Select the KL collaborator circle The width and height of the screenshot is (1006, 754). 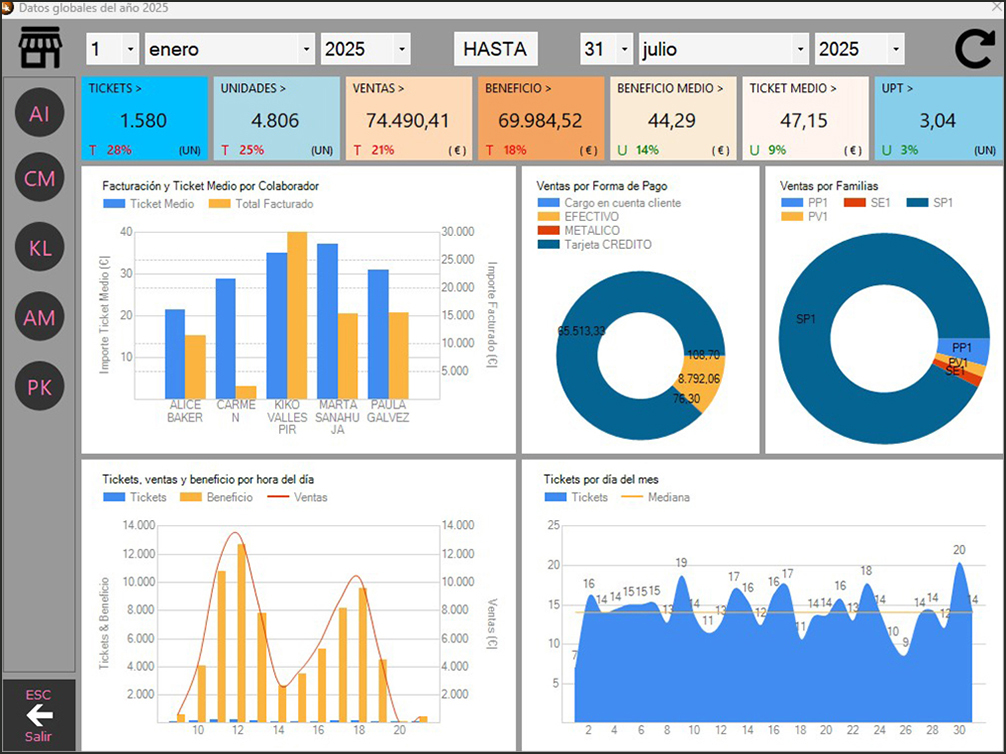tap(39, 249)
